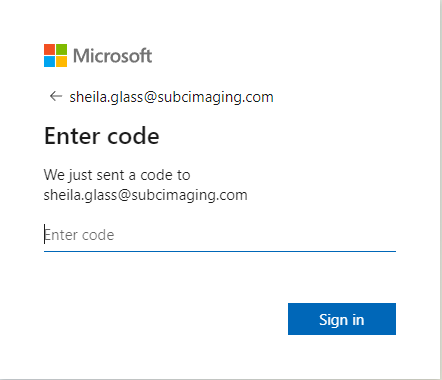
Task: Click the Microsoft four-square logo
Action: [x=55, y=55]
